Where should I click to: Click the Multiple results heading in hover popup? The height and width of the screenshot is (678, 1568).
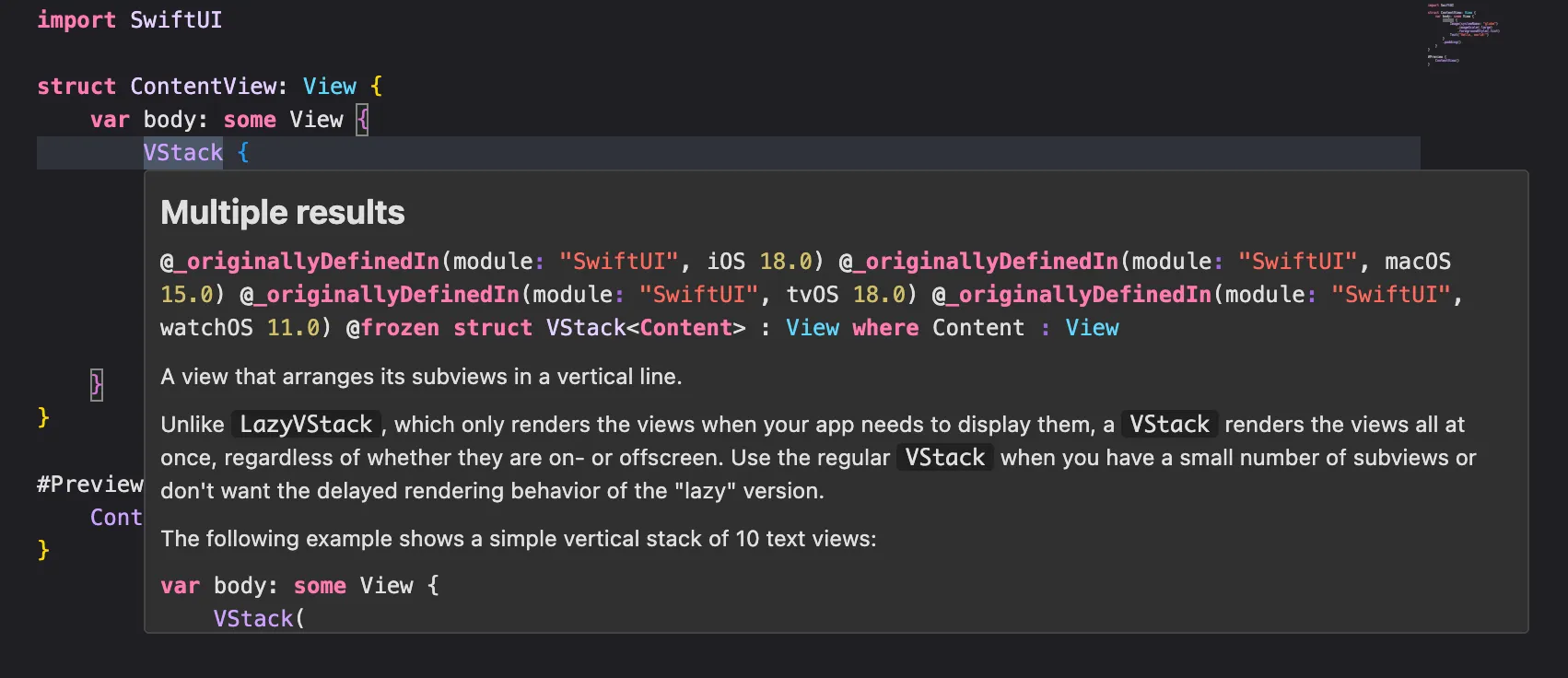tap(282, 213)
